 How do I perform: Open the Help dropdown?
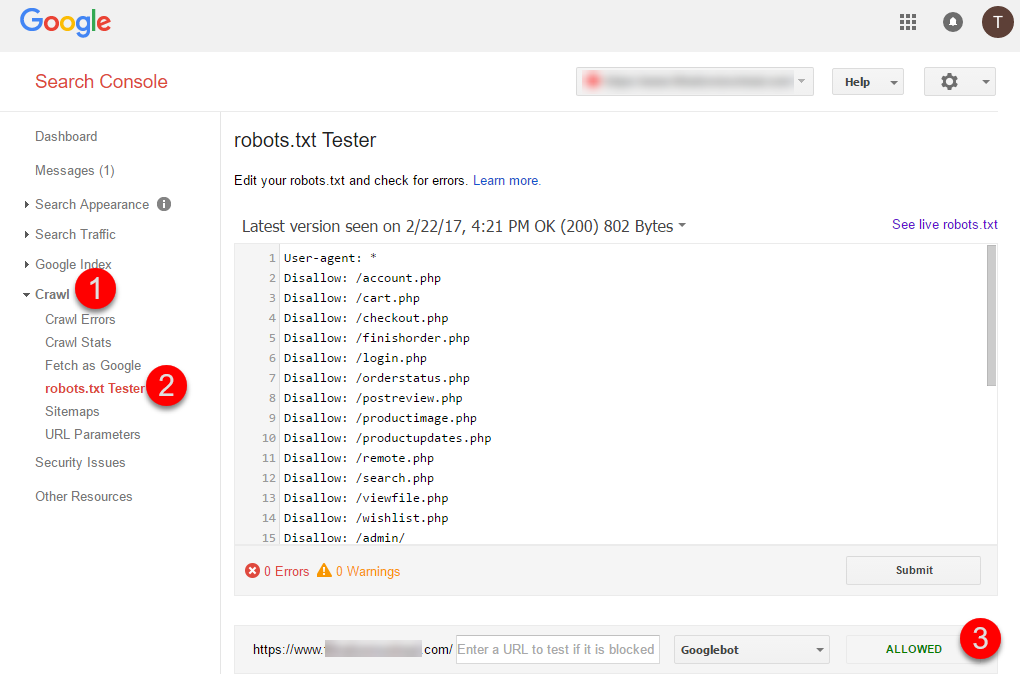pyautogui.click(x=868, y=82)
